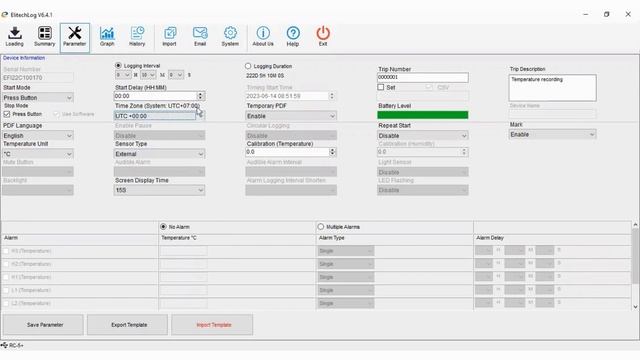Toggle the Set checkbox under Trip Number
The height and width of the screenshot is (360, 640).
381,87
